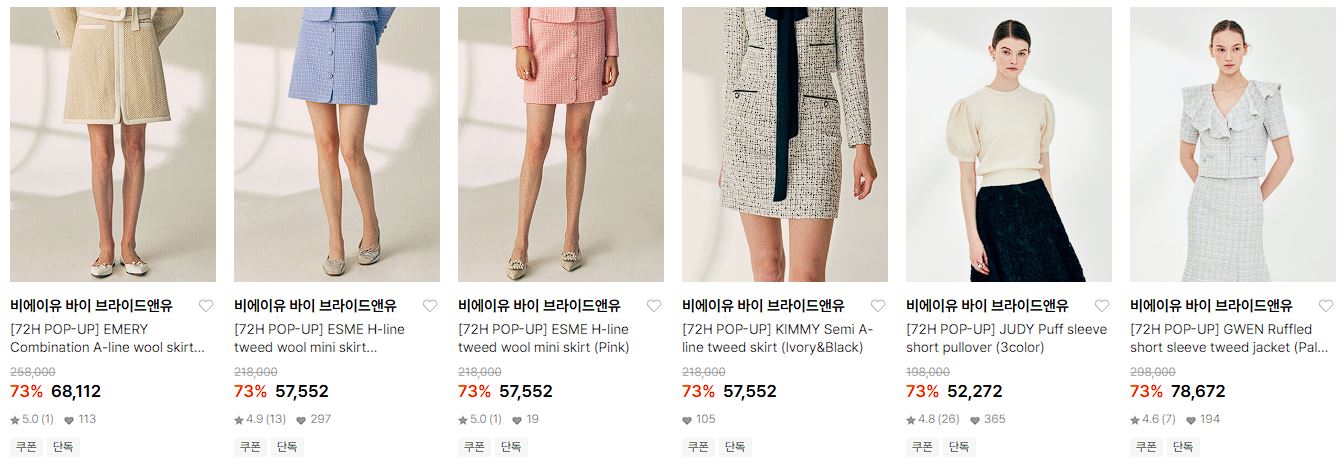Open the blue ESME skirt product photo

tap(337, 144)
